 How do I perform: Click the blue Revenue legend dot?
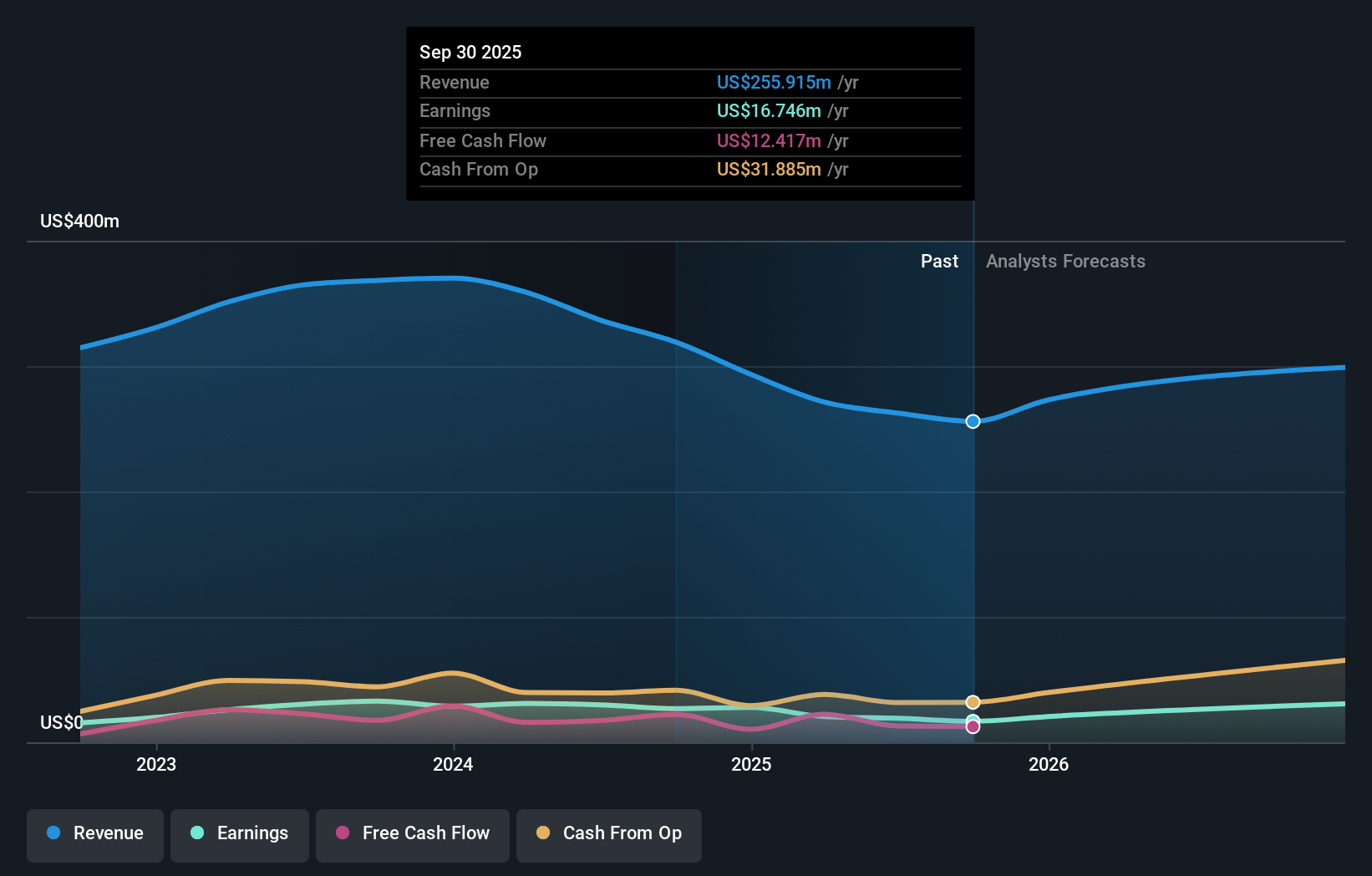53,833
